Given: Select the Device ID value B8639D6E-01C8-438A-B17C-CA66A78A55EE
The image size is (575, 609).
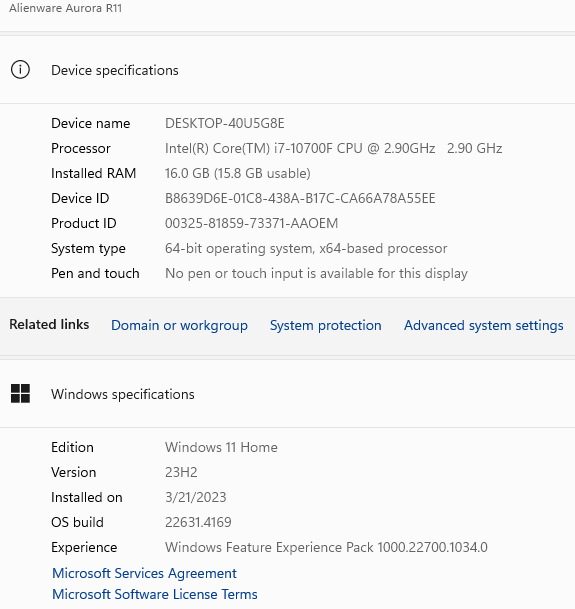Looking at the screenshot, I should (300, 198).
